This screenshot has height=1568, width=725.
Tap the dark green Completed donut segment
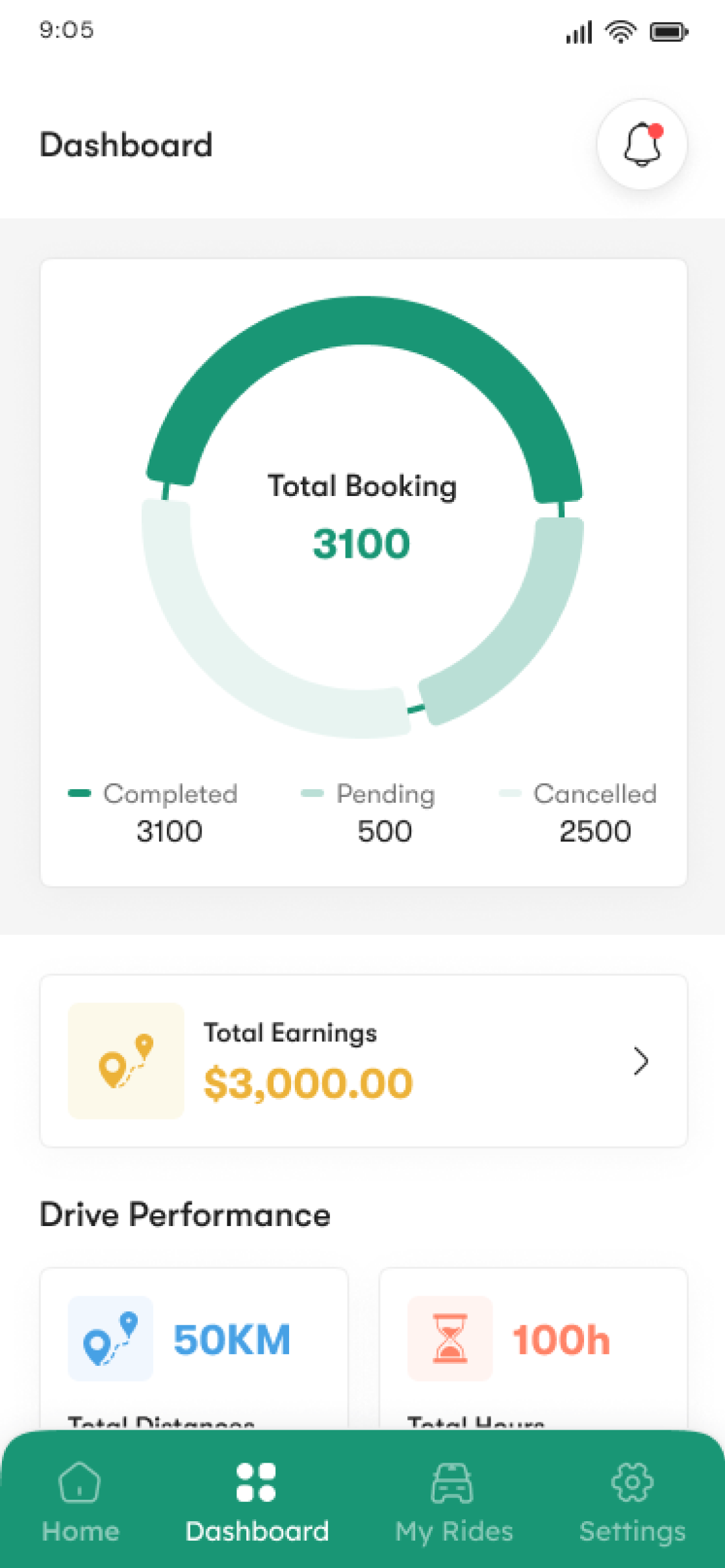[363, 321]
